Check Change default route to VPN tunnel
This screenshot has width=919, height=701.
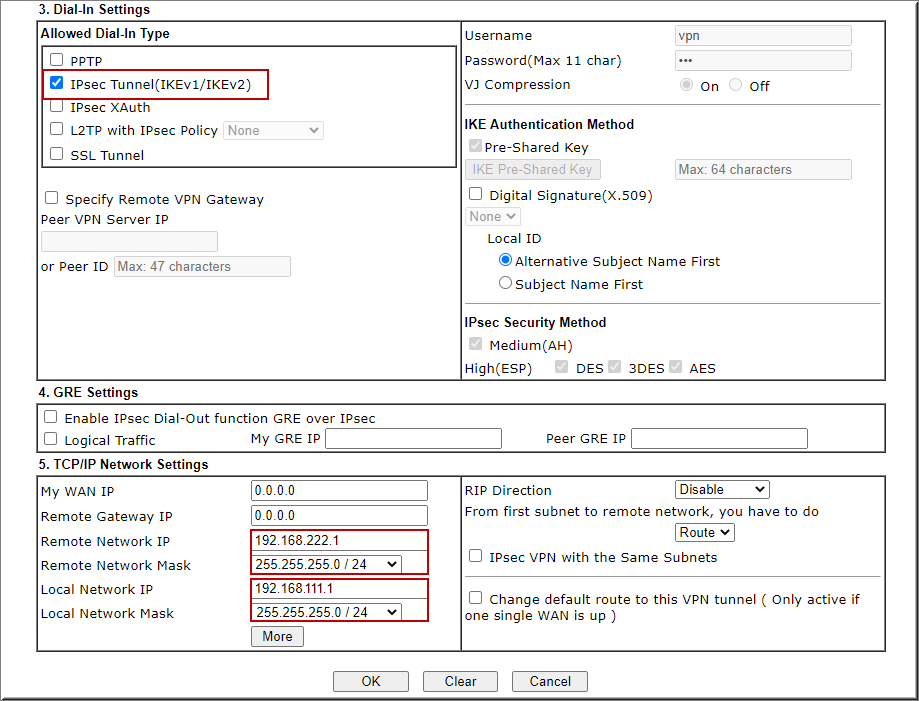click(476, 598)
